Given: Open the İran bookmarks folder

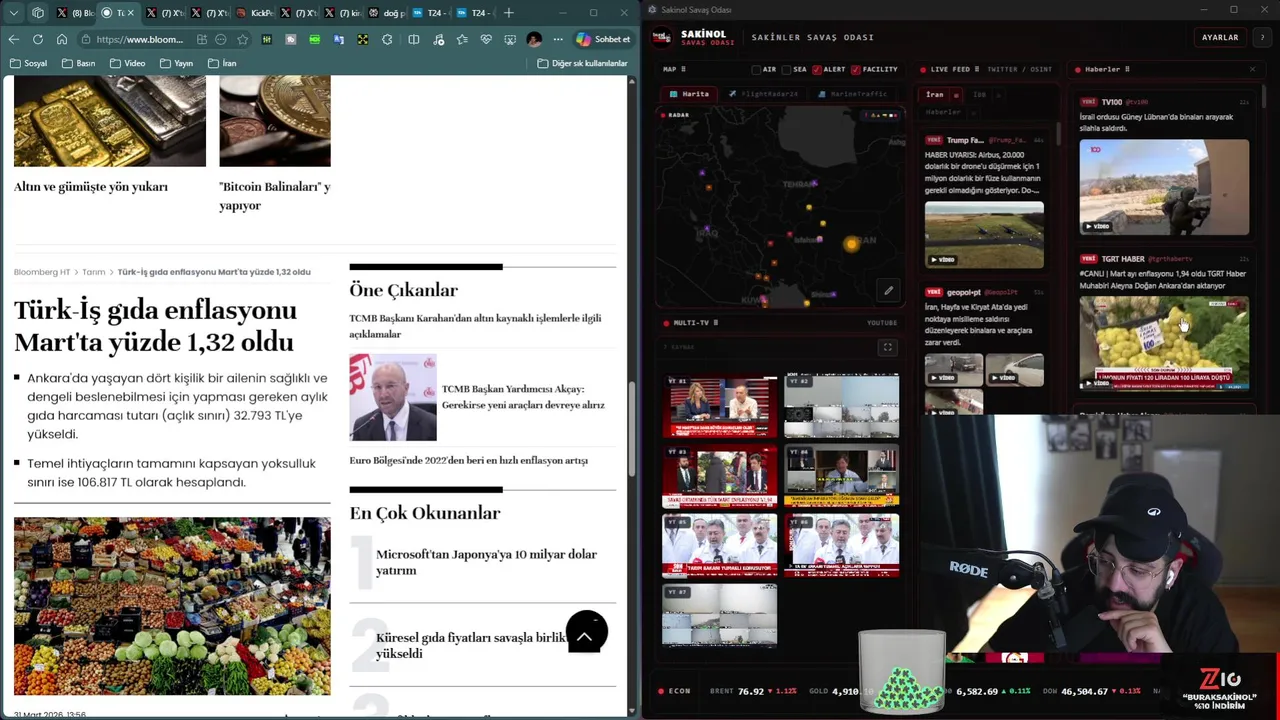Looking at the screenshot, I should [222, 63].
